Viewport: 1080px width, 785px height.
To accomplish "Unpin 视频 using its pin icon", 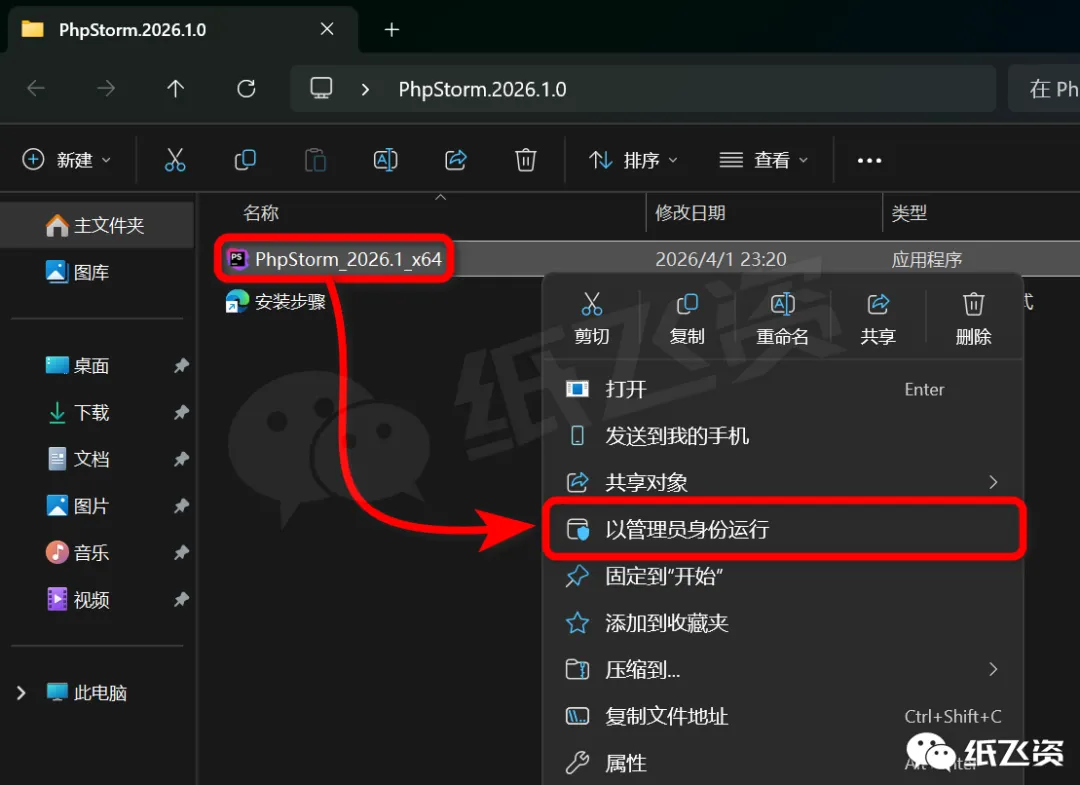I will [x=181, y=600].
